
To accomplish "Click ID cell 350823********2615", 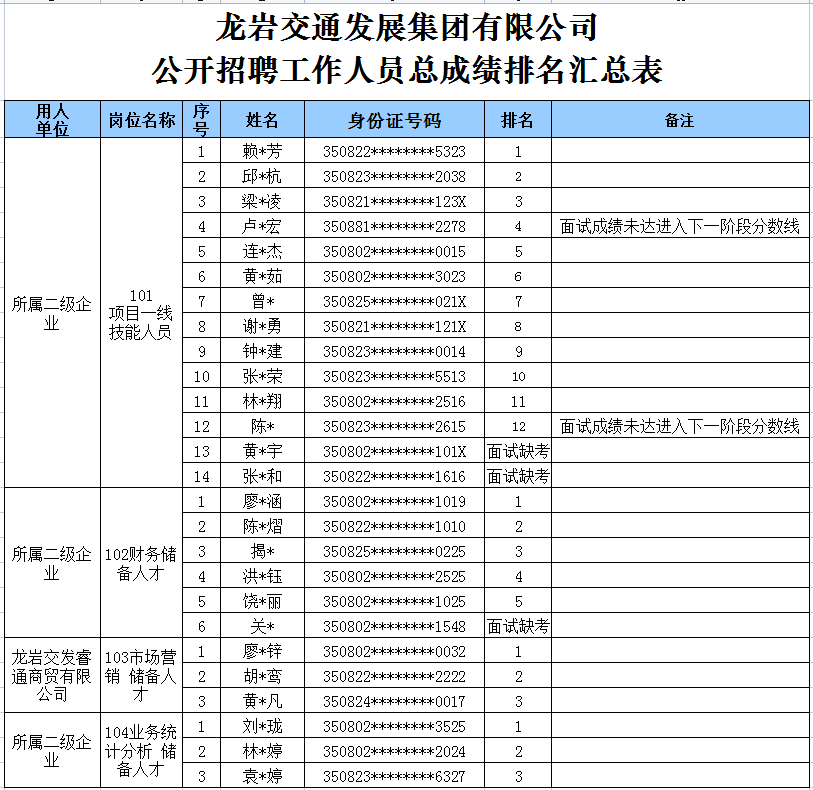I will click(394, 426).
